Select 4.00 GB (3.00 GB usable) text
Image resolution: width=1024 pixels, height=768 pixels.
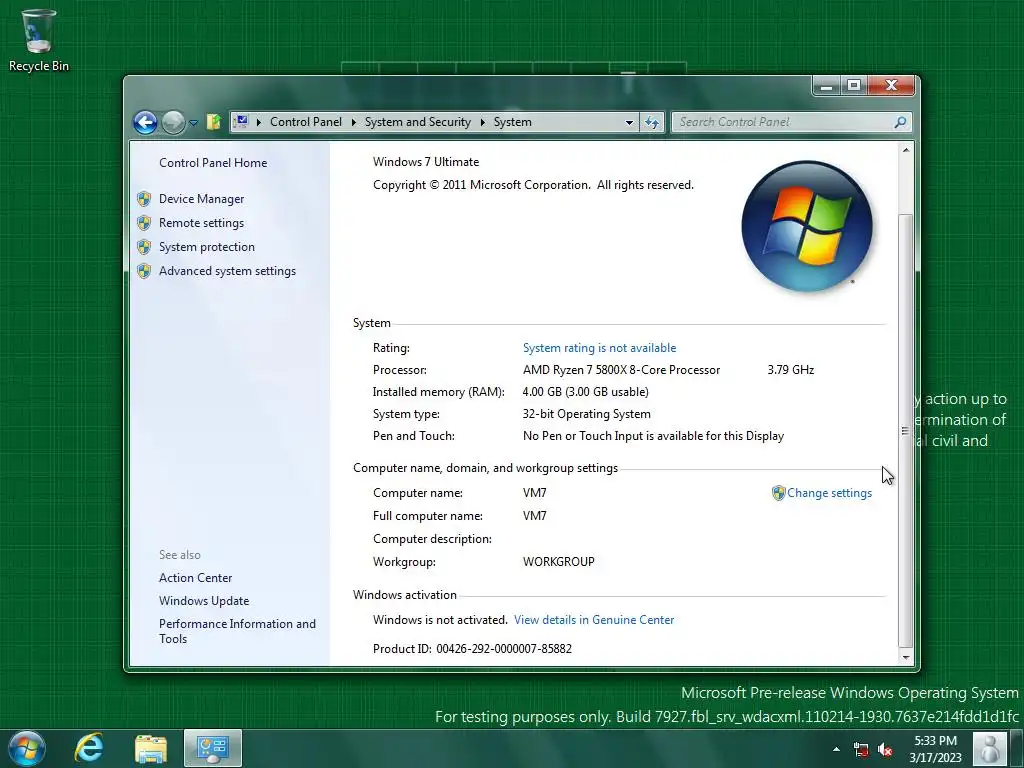pyautogui.click(x=585, y=392)
